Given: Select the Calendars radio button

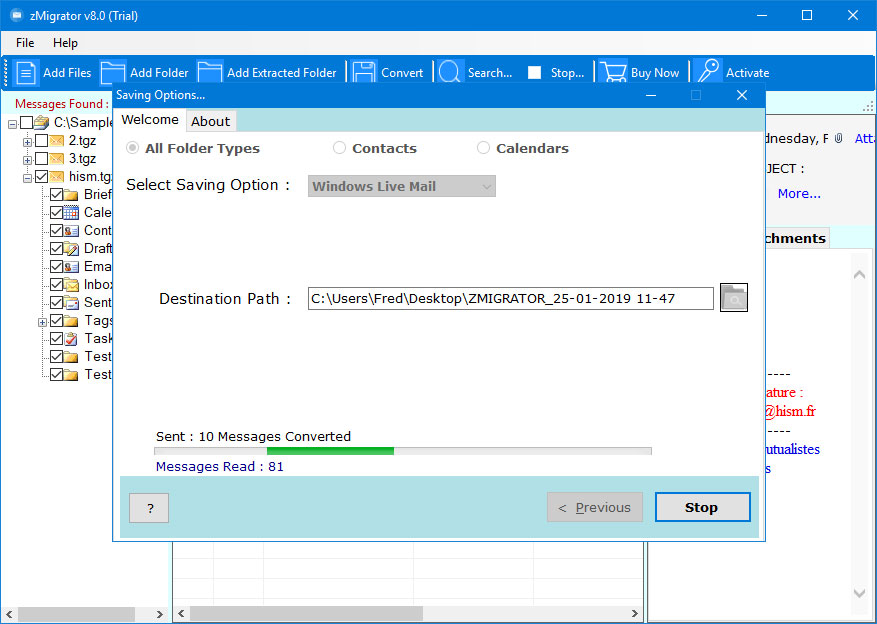Looking at the screenshot, I should pyautogui.click(x=483, y=148).
